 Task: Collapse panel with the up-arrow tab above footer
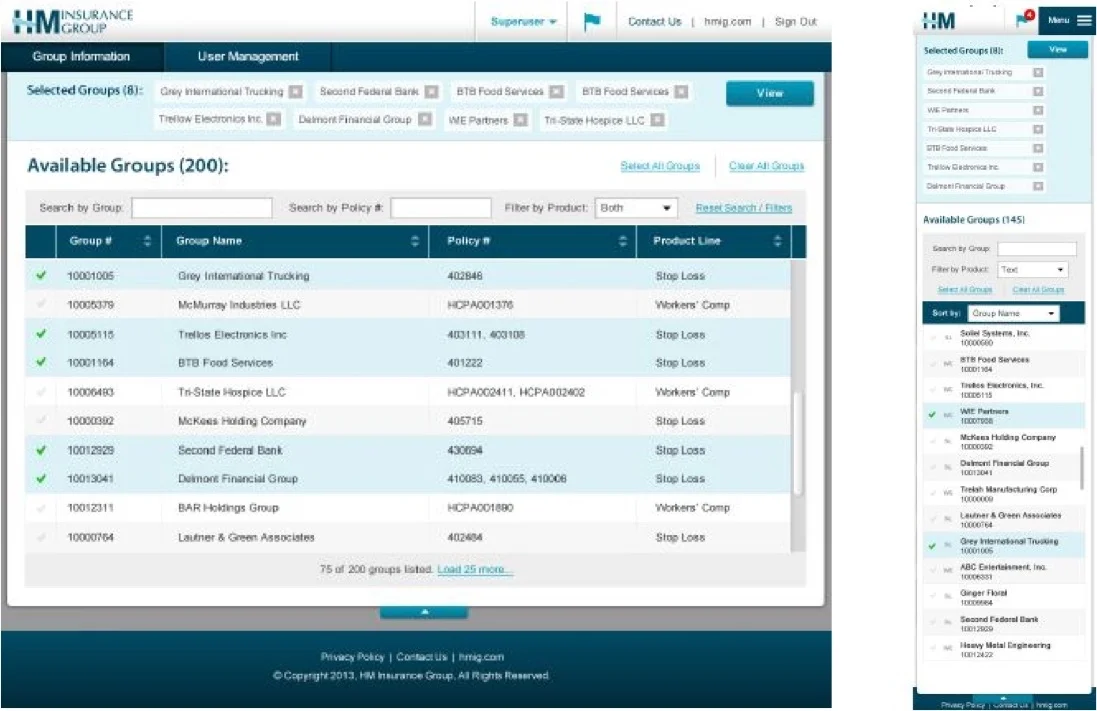coord(424,612)
